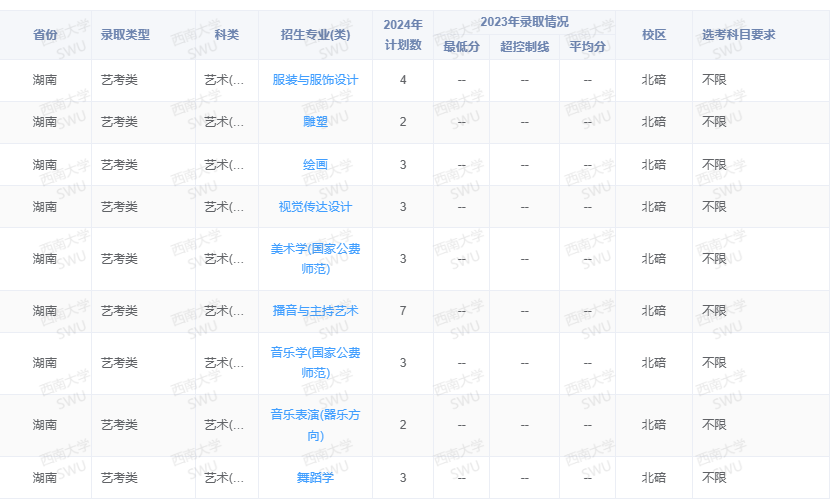Click truncated 艺术(... cell in 视觉传达设计 row
Image resolution: width=834 pixels, height=503 pixels.
224,207
